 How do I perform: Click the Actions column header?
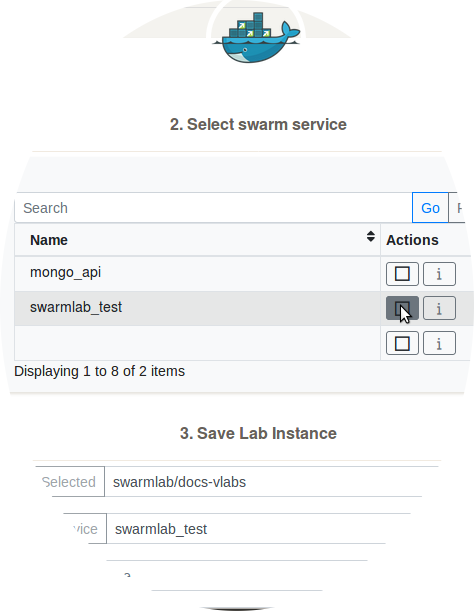[412, 240]
